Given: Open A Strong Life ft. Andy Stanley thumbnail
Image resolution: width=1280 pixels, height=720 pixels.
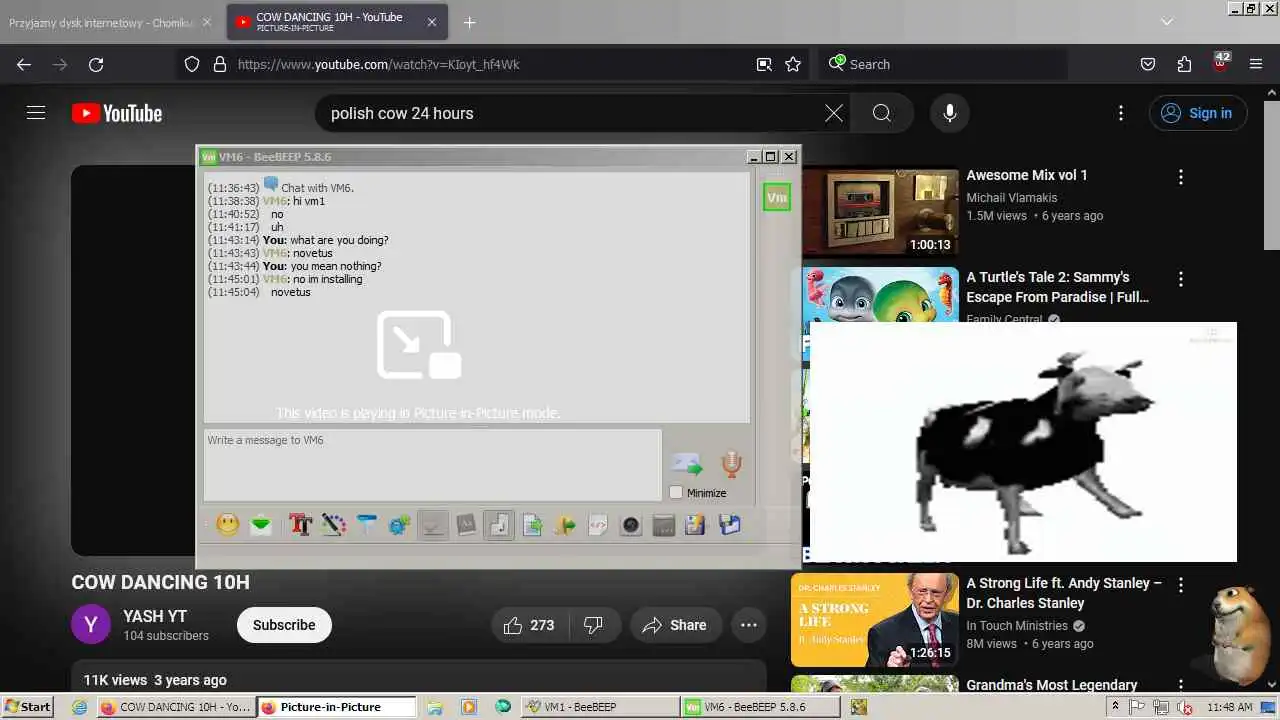Looking at the screenshot, I should tap(875, 620).
